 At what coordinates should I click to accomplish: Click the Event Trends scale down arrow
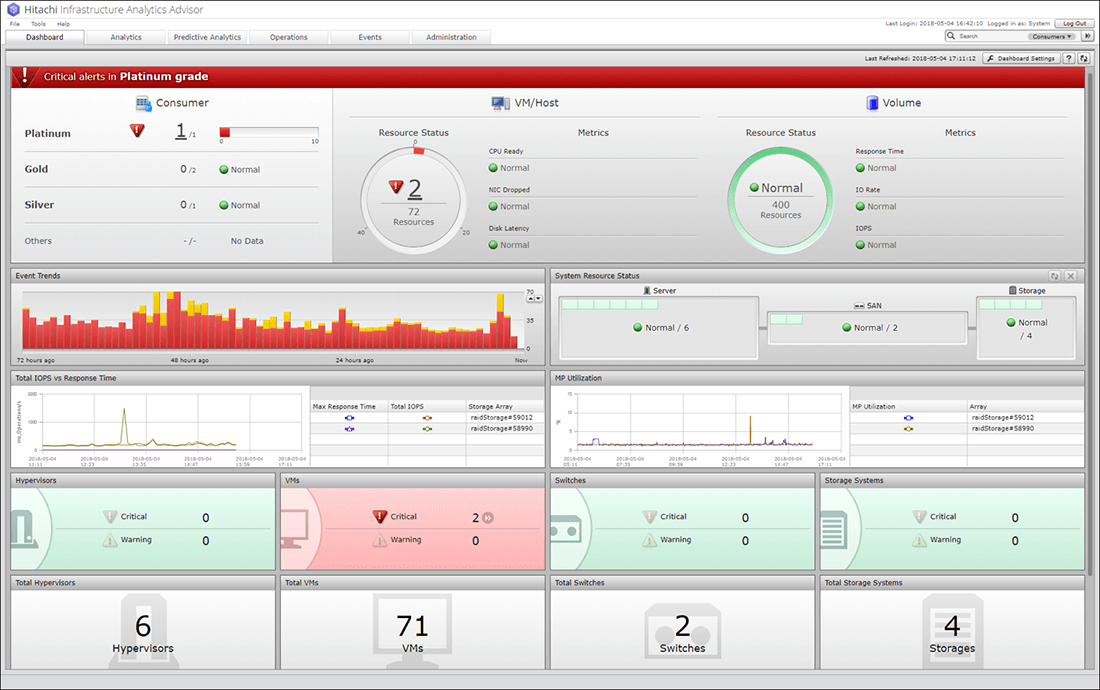point(538,298)
